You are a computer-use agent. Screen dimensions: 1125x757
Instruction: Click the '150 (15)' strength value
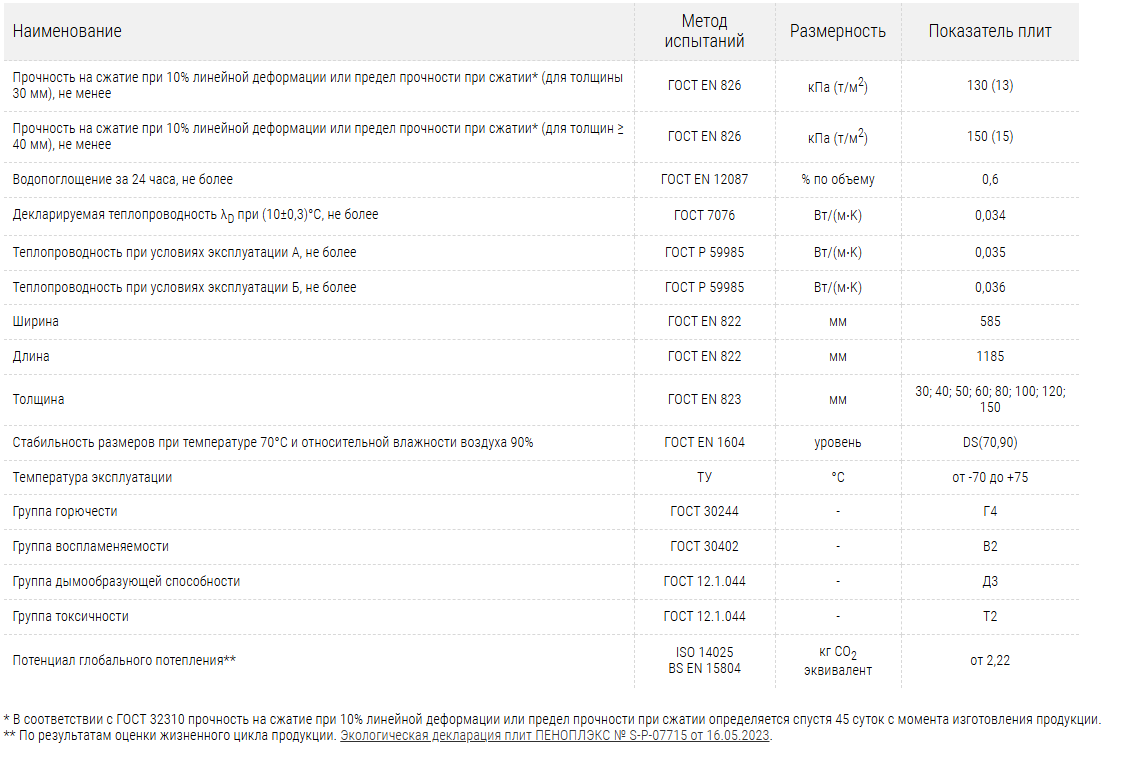click(x=989, y=137)
